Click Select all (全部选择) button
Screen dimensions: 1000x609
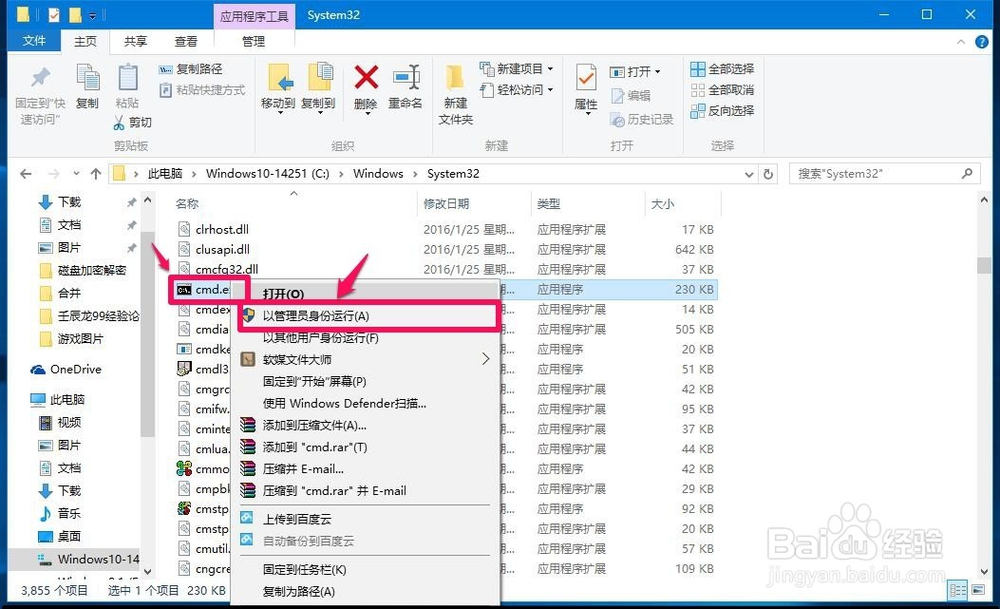click(723, 68)
